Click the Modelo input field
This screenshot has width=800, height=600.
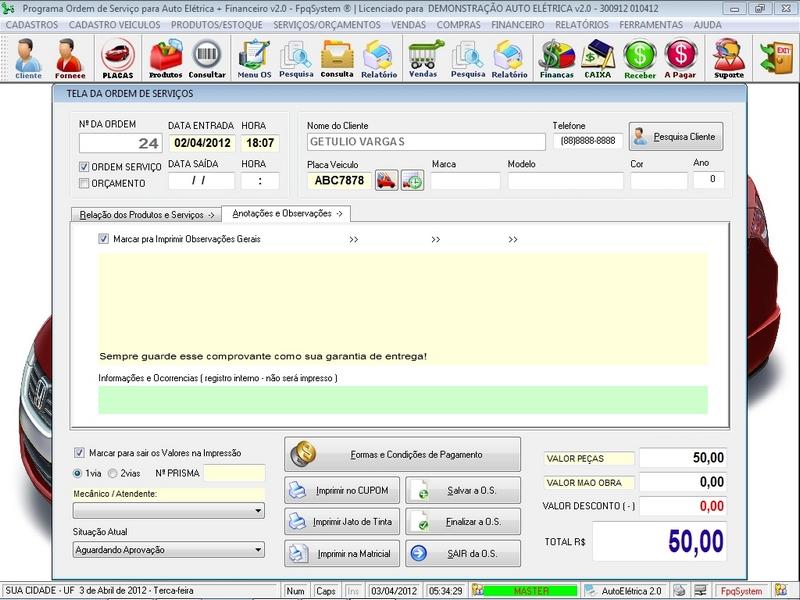click(565, 181)
